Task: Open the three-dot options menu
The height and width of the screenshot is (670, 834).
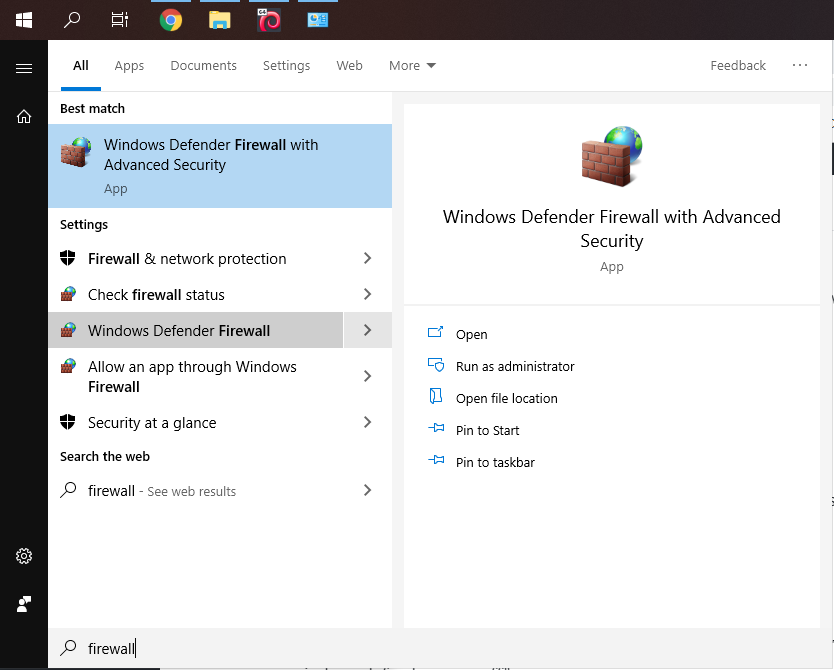Action: [800, 65]
